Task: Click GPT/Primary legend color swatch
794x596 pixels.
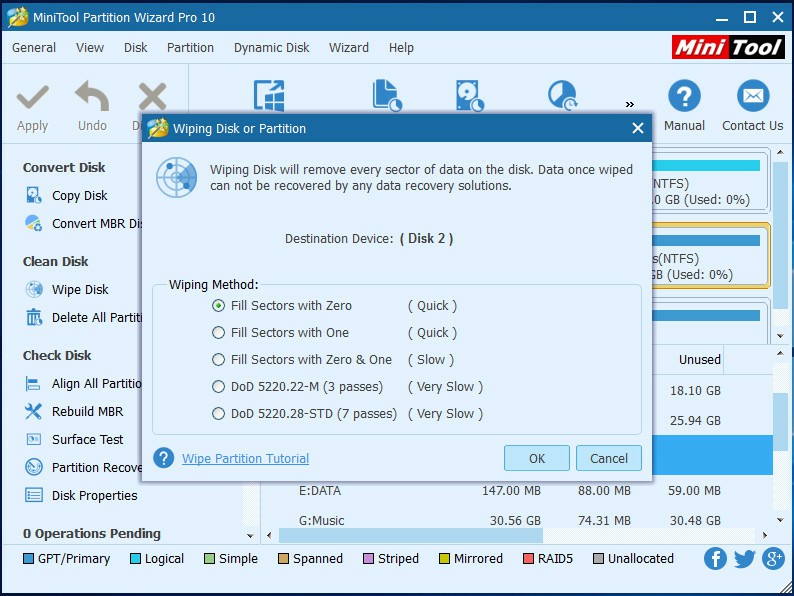Action: pos(29,559)
